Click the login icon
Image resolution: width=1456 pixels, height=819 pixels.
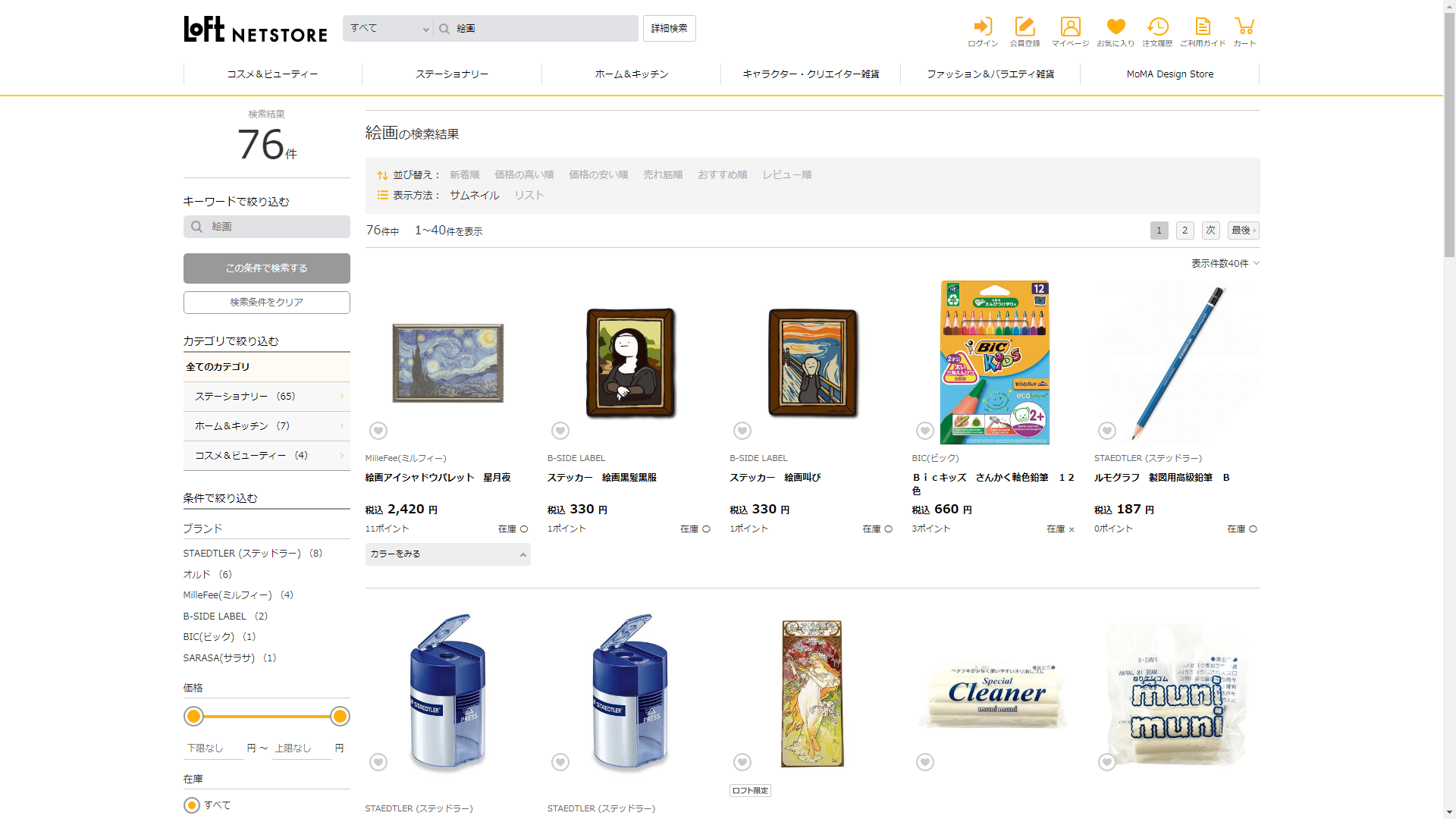[983, 27]
